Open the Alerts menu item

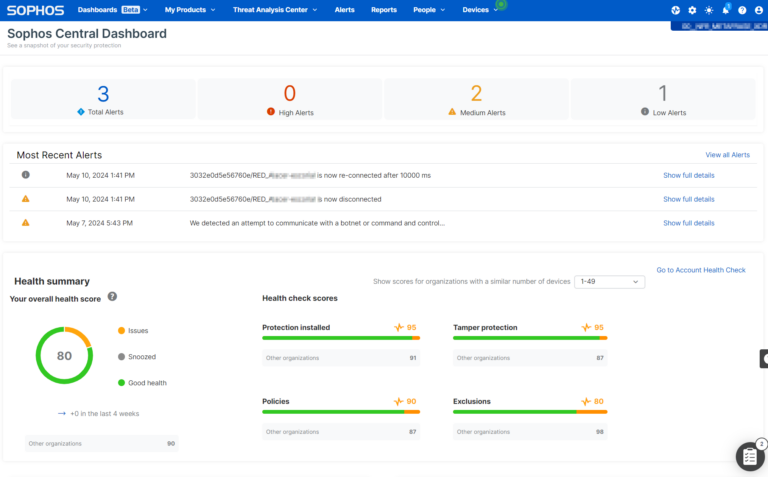click(344, 10)
